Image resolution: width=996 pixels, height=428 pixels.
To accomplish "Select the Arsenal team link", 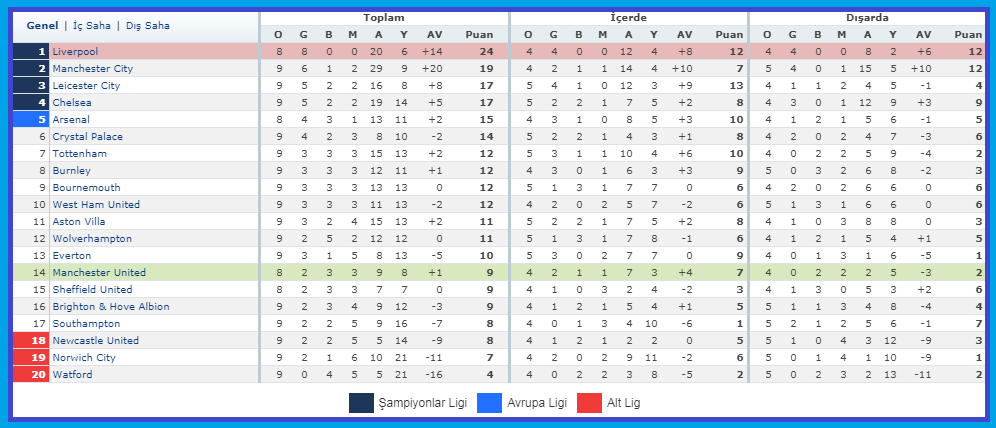I will (71, 119).
